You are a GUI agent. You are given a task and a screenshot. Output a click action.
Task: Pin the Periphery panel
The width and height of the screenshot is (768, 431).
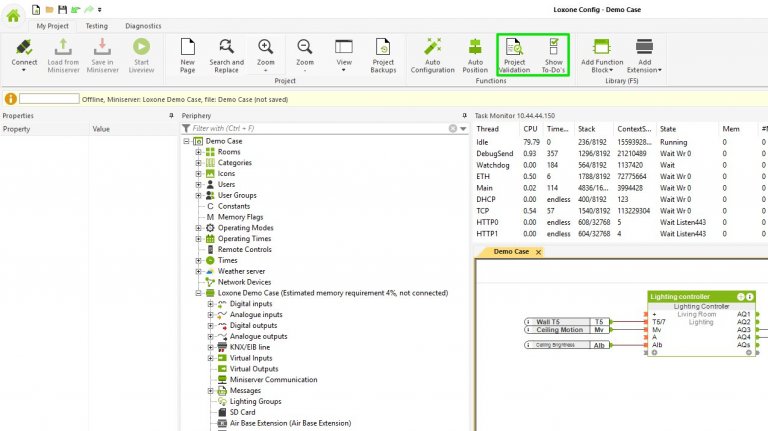[x=464, y=116]
